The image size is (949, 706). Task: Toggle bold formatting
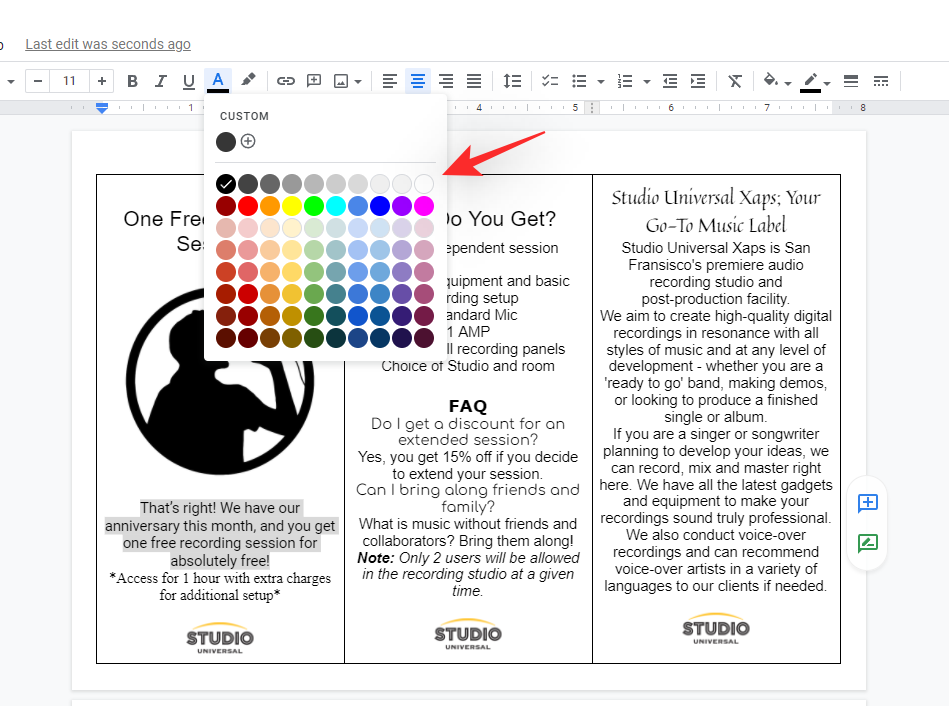(x=132, y=81)
